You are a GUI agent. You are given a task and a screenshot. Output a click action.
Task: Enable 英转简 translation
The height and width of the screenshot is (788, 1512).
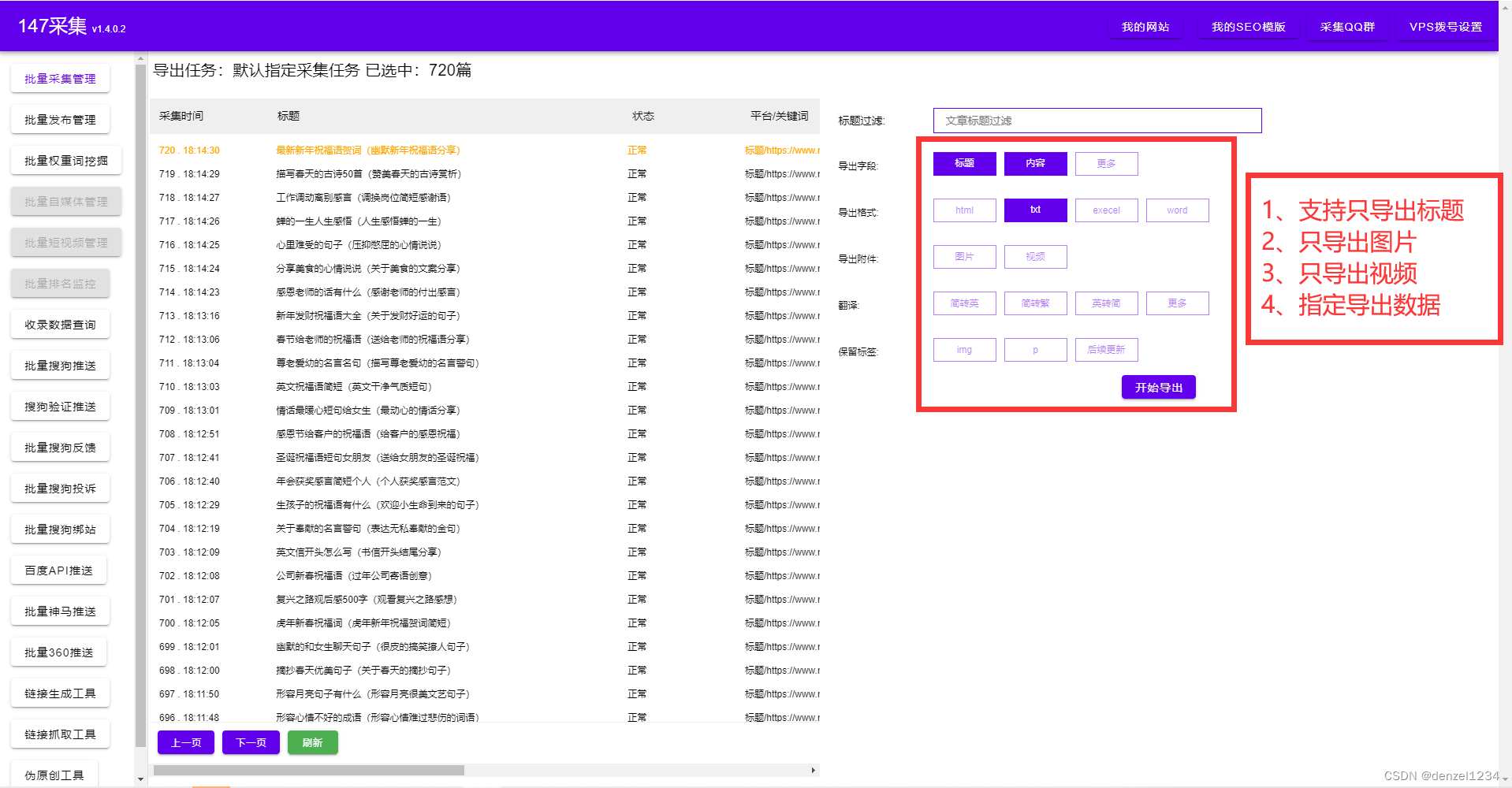point(1107,303)
